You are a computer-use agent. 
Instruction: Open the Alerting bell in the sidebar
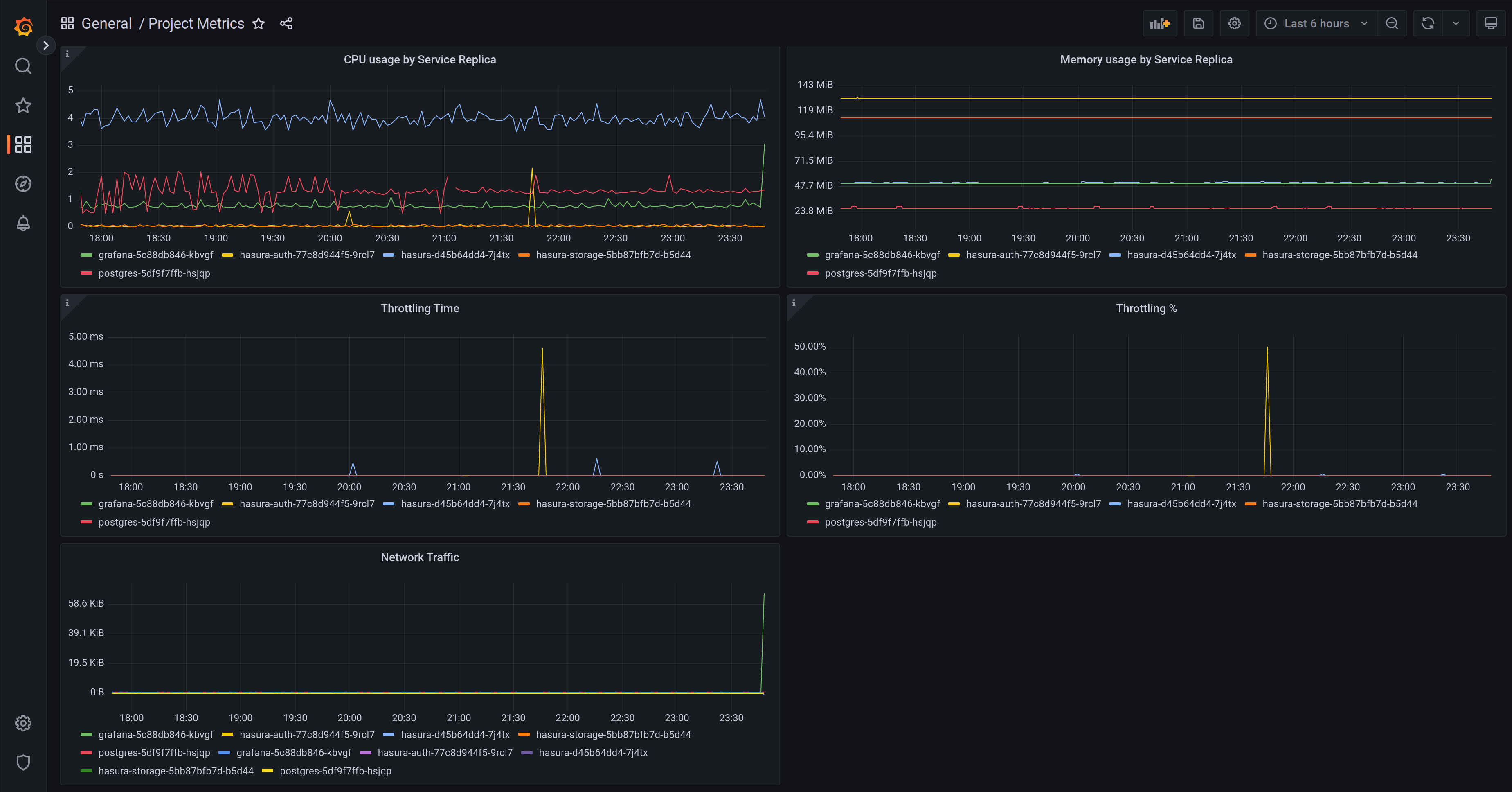click(23, 223)
